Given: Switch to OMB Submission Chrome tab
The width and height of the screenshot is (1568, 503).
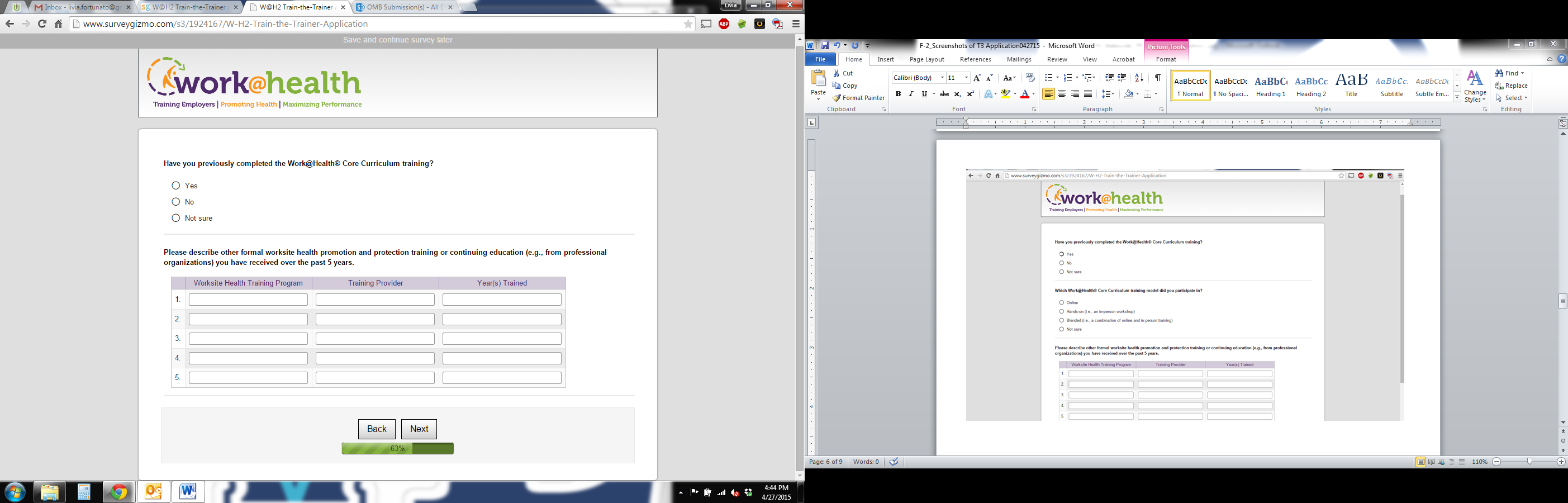Looking at the screenshot, I should click(404, 7).
